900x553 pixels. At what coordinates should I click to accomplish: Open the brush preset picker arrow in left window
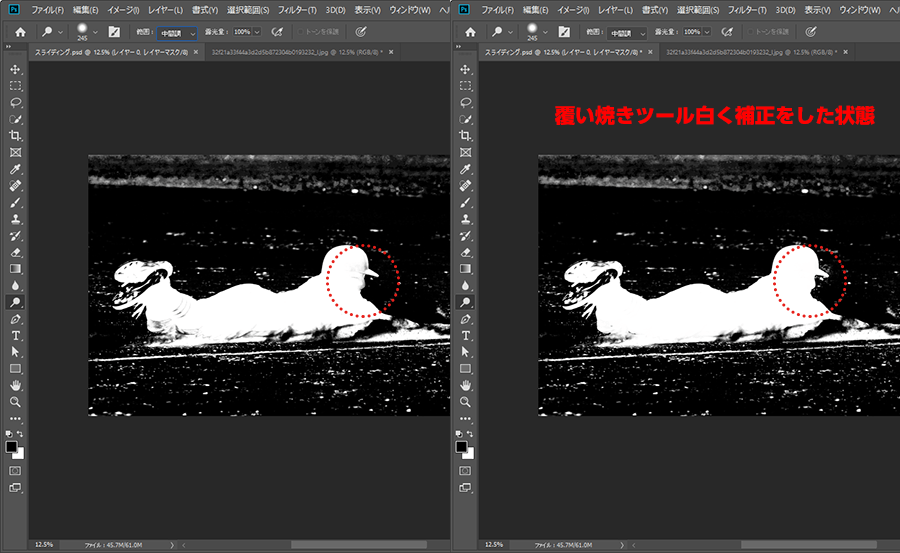tap(95, 32)
